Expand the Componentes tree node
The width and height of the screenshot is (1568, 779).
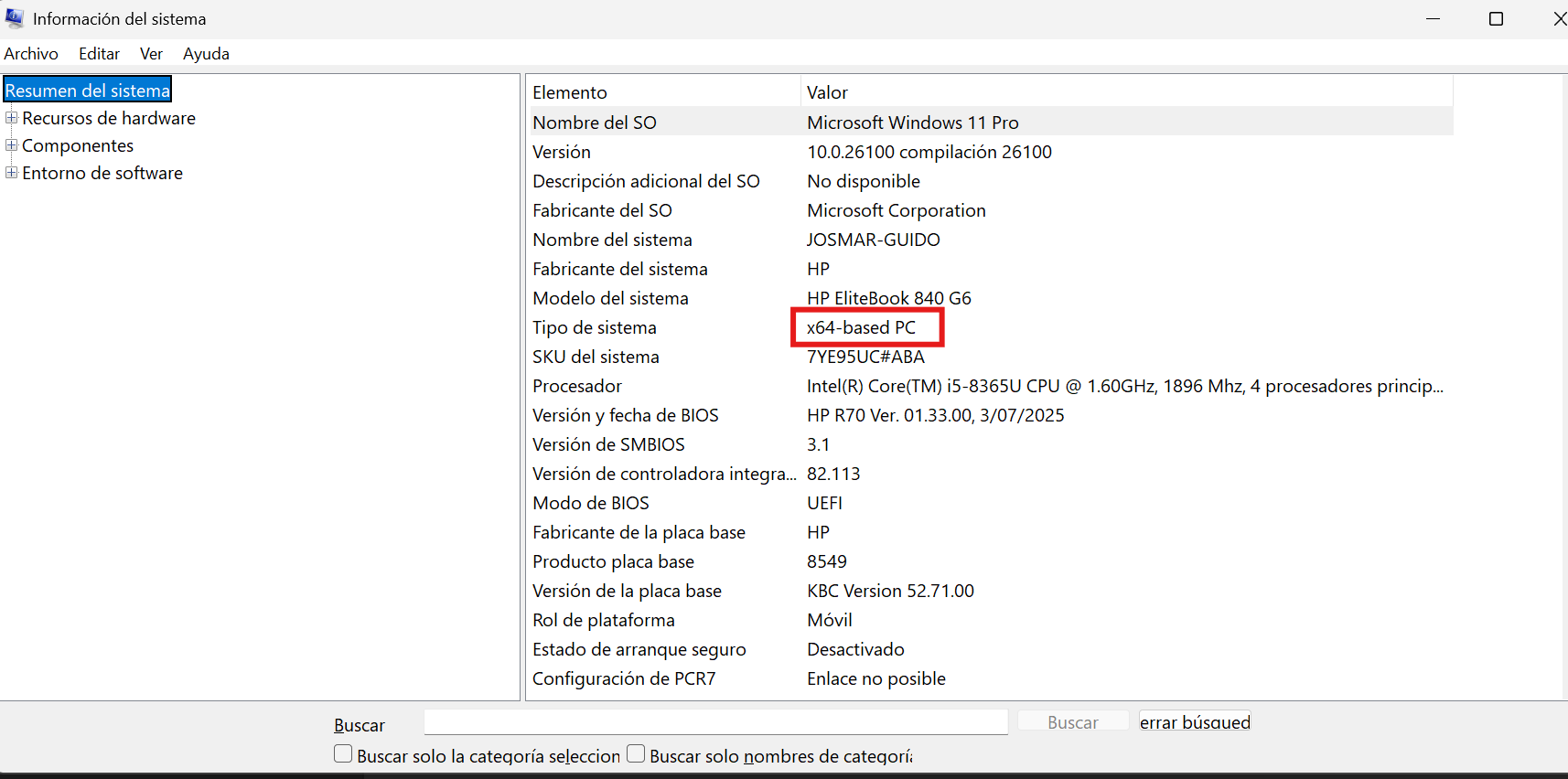(12, 145)
